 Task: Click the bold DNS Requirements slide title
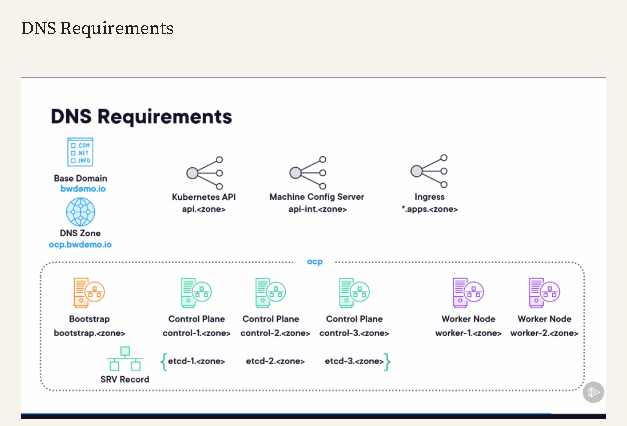point(141,116)
